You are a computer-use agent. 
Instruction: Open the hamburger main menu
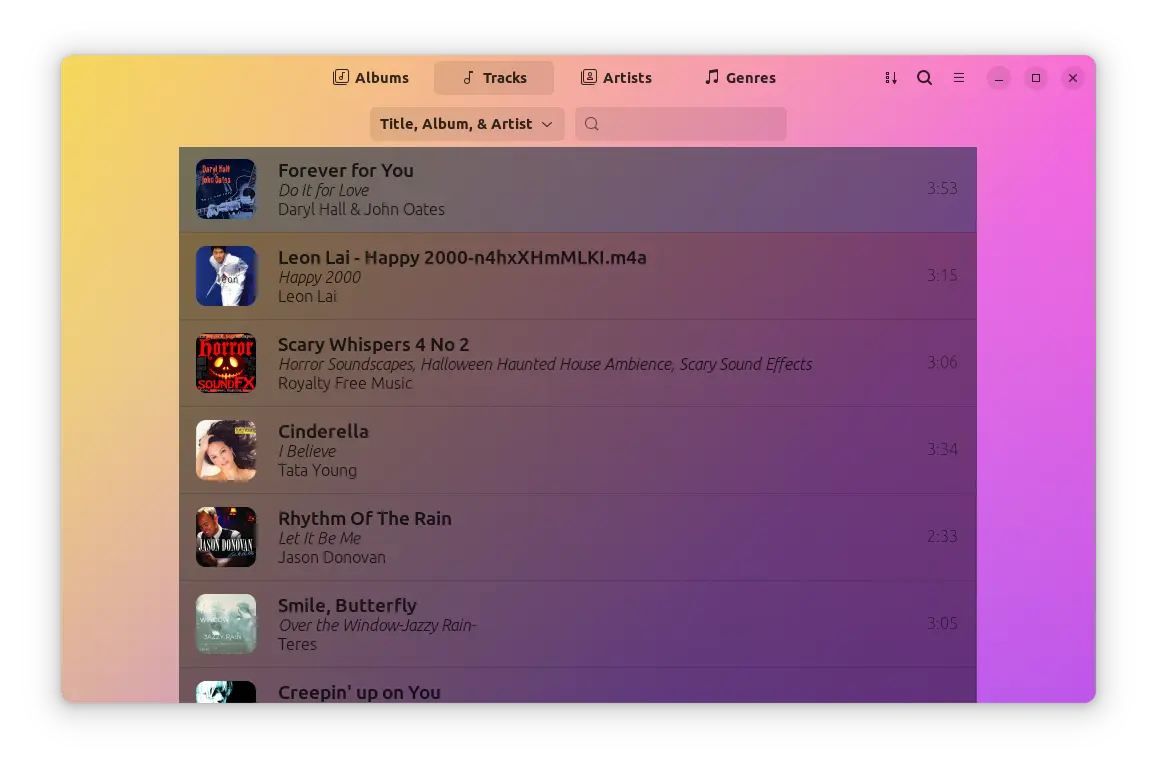click(x=959, y=78)
